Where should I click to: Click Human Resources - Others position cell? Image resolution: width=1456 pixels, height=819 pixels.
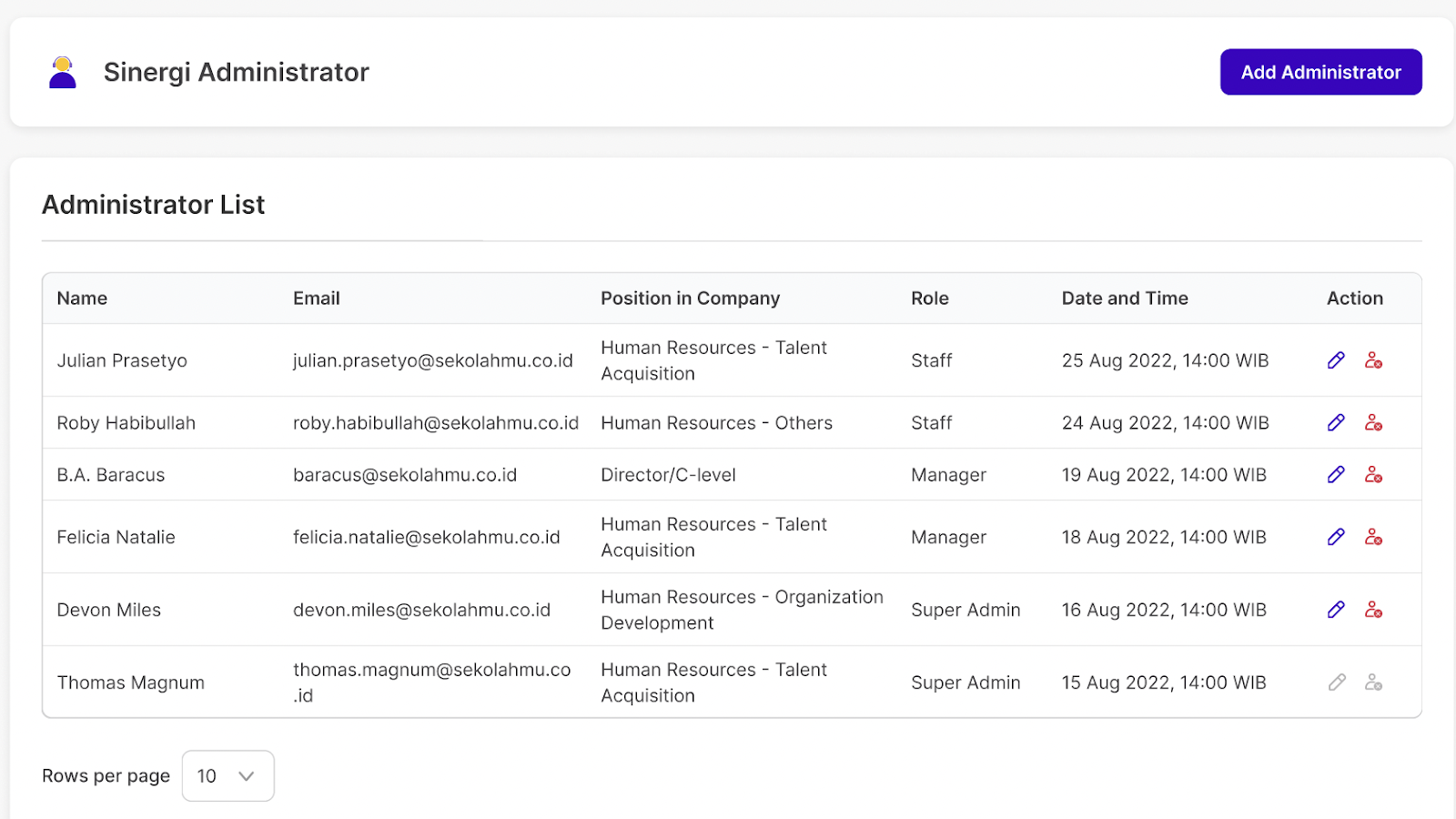point(717,423)
